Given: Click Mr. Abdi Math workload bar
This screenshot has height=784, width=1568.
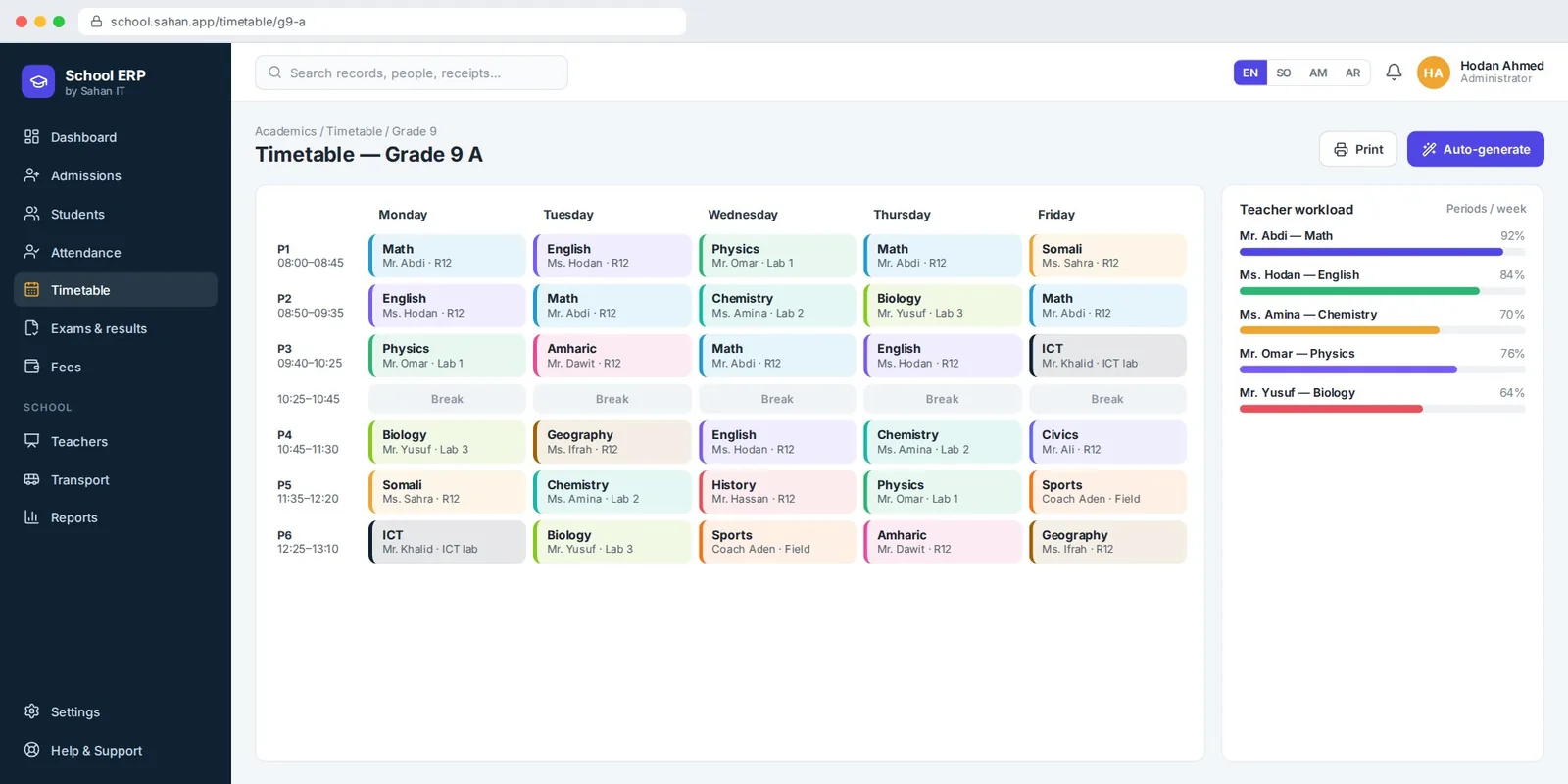Looking at the screenshot, I should pyautogui.click(x=1382, y=252).
